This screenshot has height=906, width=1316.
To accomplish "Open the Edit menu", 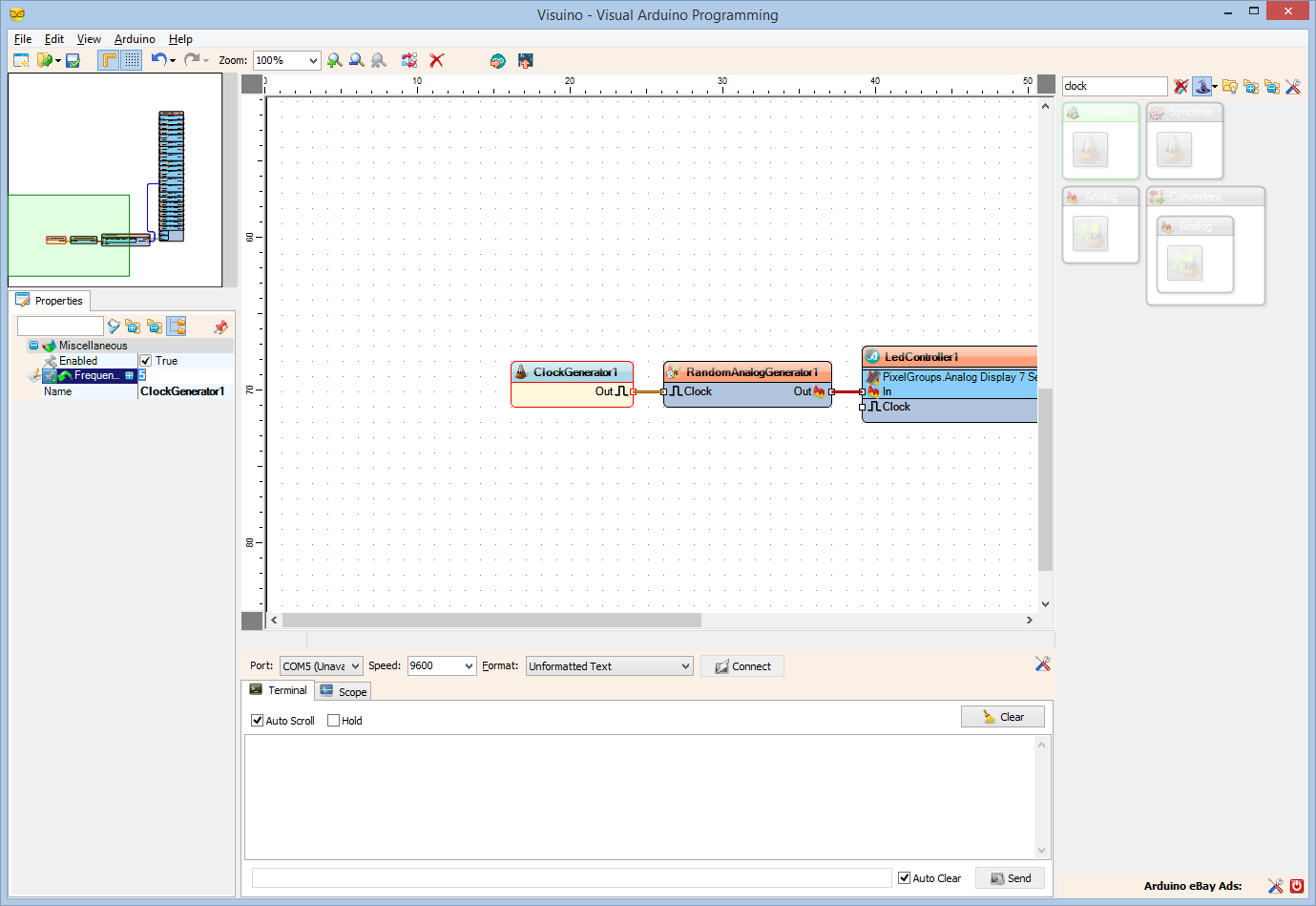I will click(54, 39).
